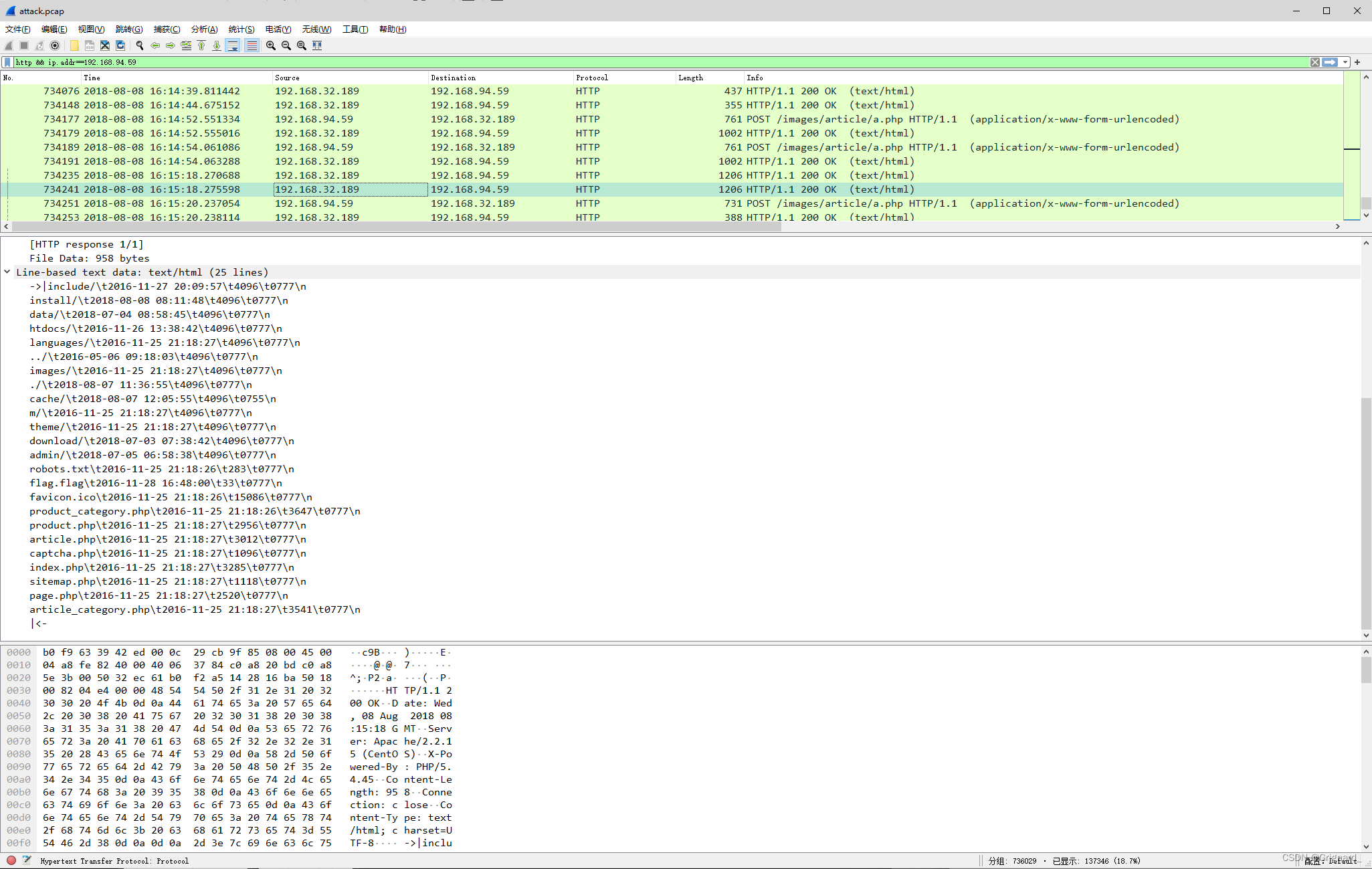This screenshot has width=1372, height=869.
Task: Select packet 734177 POST a.php row
Action: (x=672, y=119)
